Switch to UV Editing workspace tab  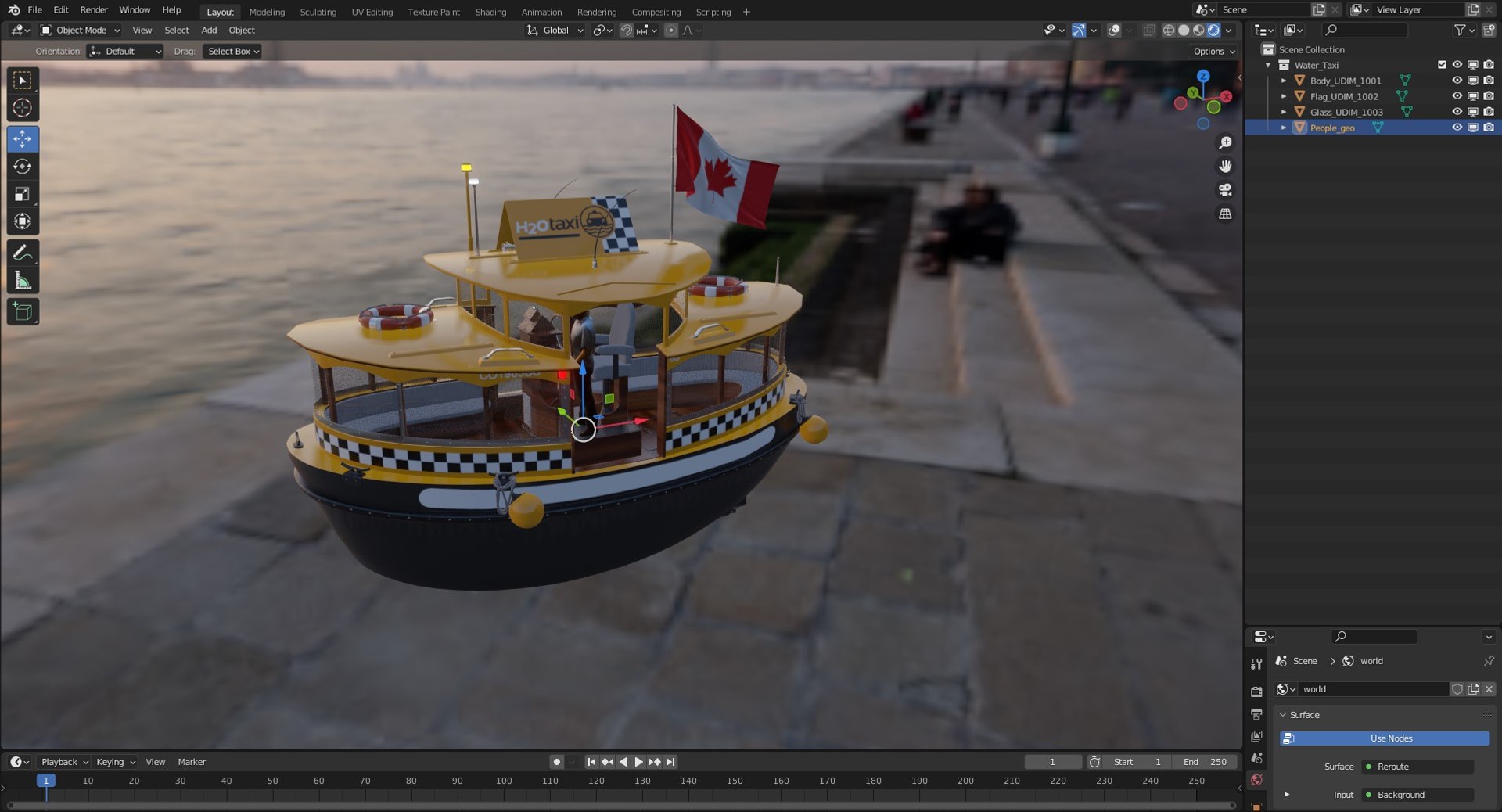tap(372, 12)
